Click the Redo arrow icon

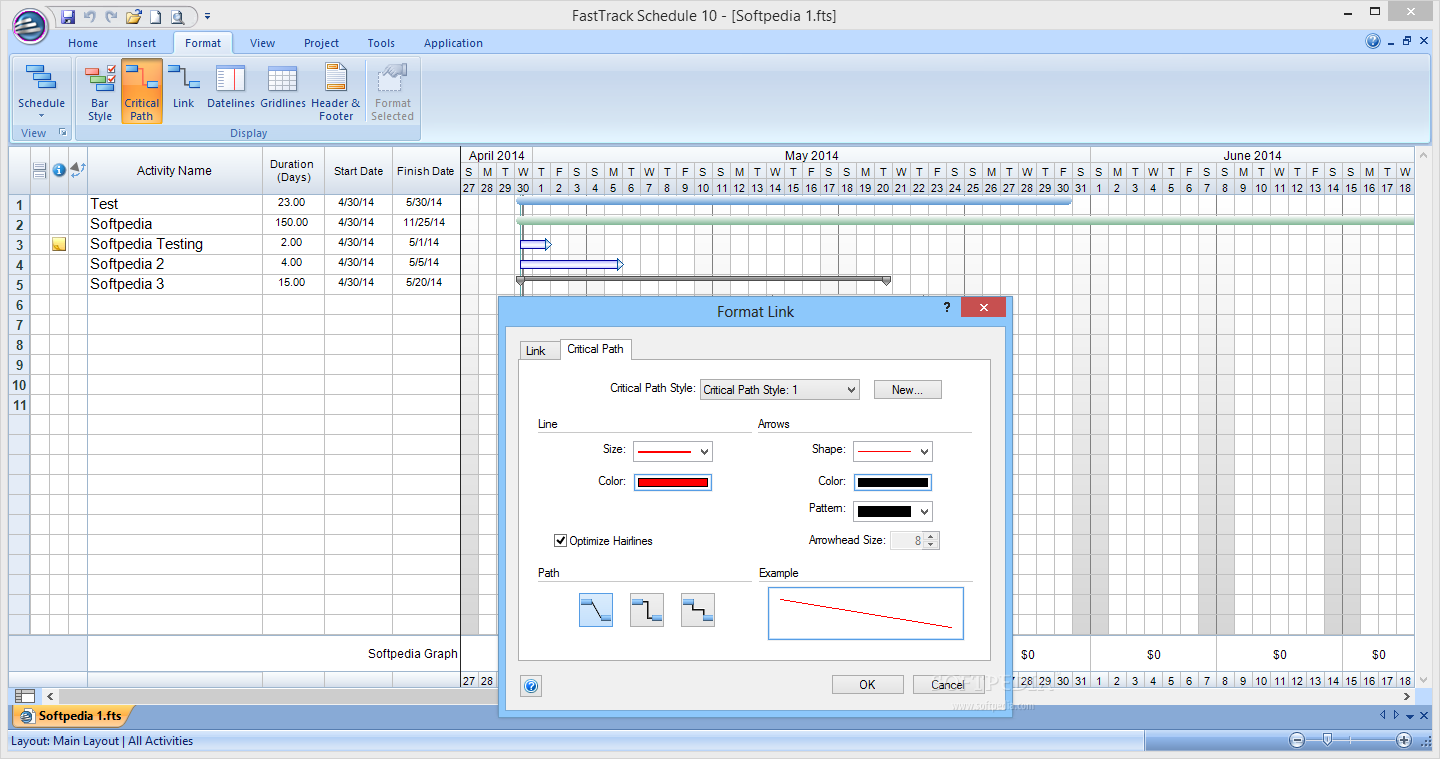(111, 16)
